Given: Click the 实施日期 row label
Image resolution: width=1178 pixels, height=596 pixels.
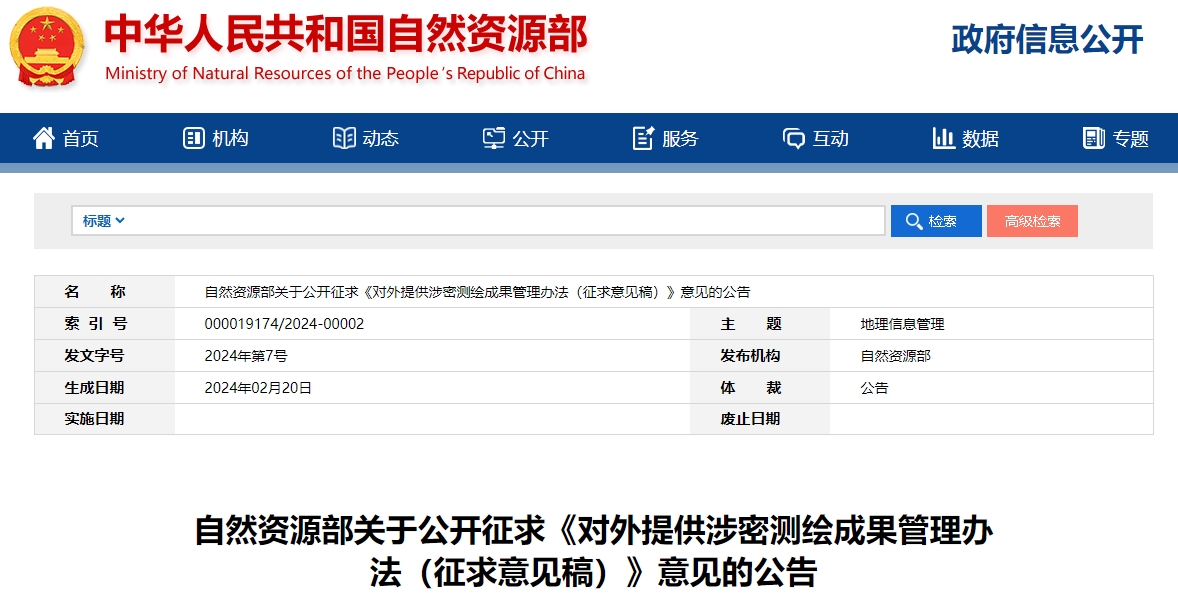Looking at the screenshot, I should click(95, 419).
